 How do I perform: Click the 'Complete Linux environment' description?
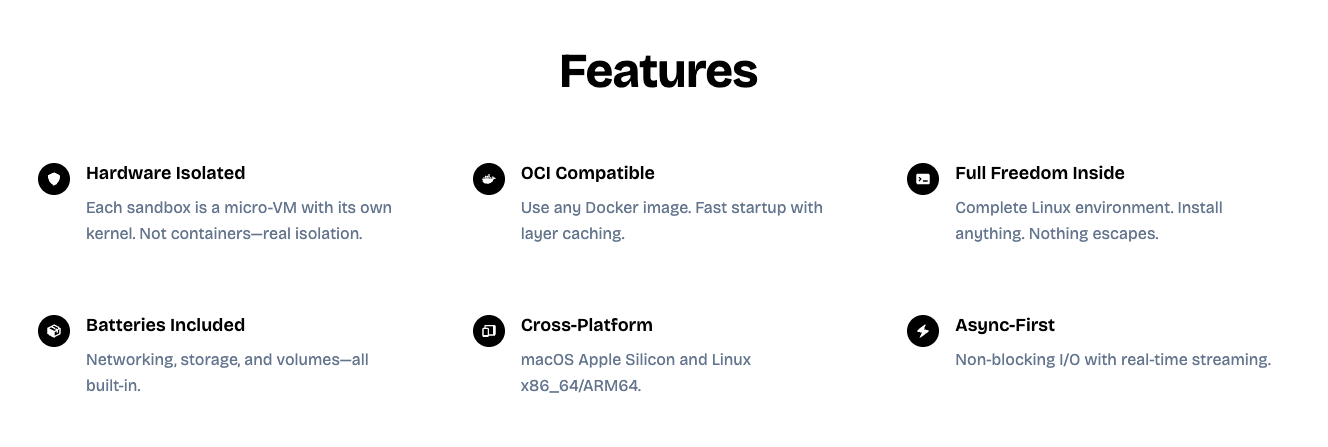pyautogui.click(x=1088, y=208)
